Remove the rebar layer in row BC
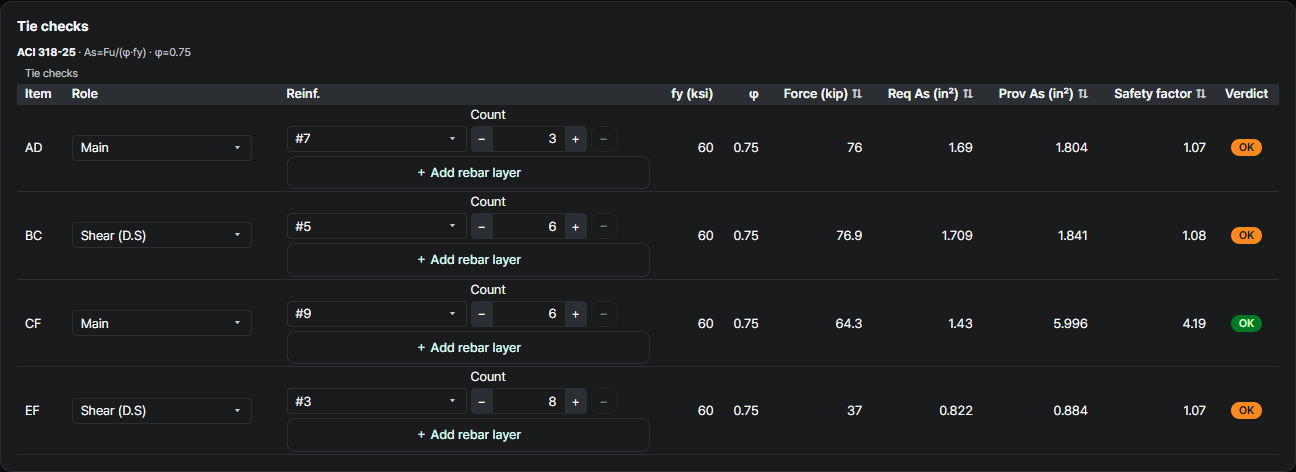This screenshot has width=1296, height=472. click(604, 227)
